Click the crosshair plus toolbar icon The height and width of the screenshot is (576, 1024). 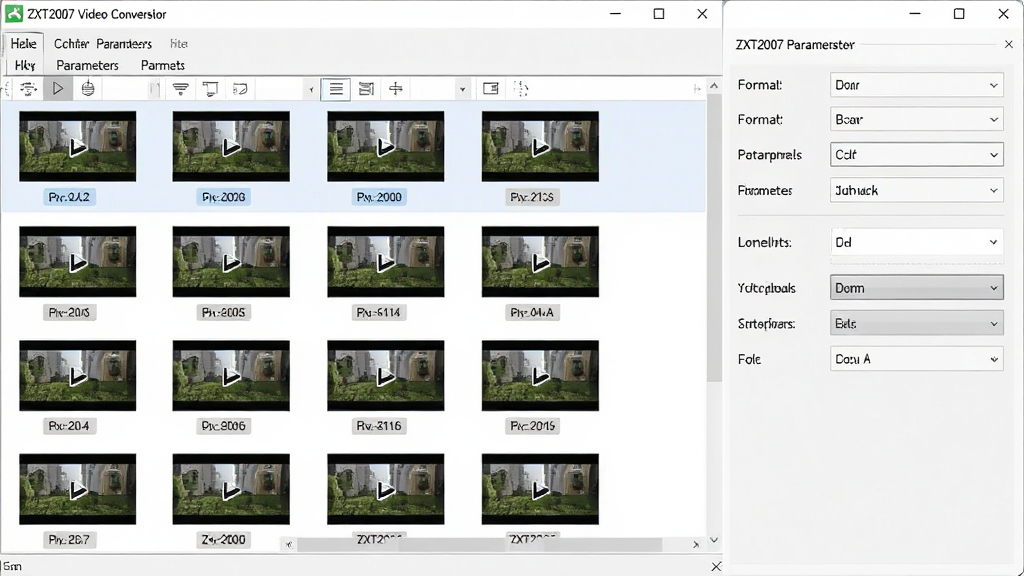point(396,89)
